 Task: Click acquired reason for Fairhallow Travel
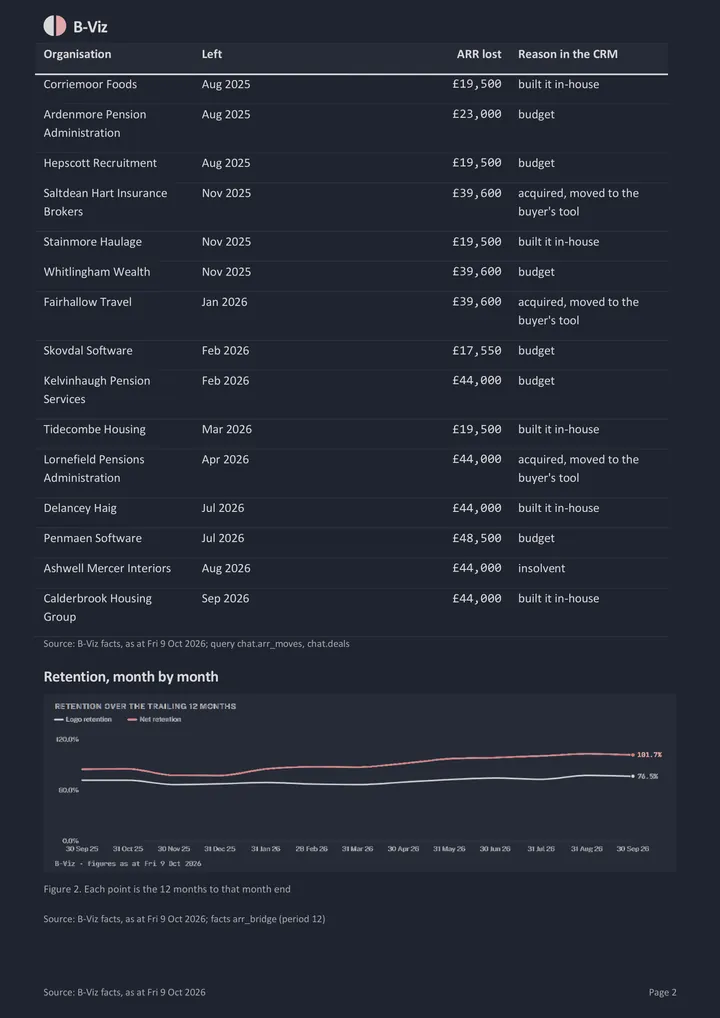pos(578,311)
